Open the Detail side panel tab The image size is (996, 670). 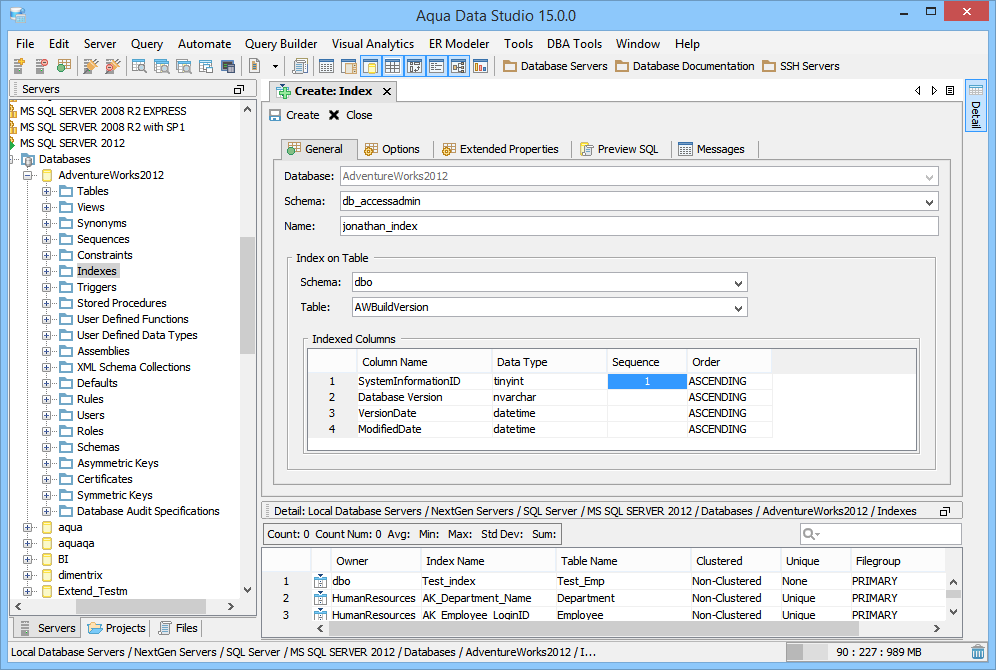975,105
